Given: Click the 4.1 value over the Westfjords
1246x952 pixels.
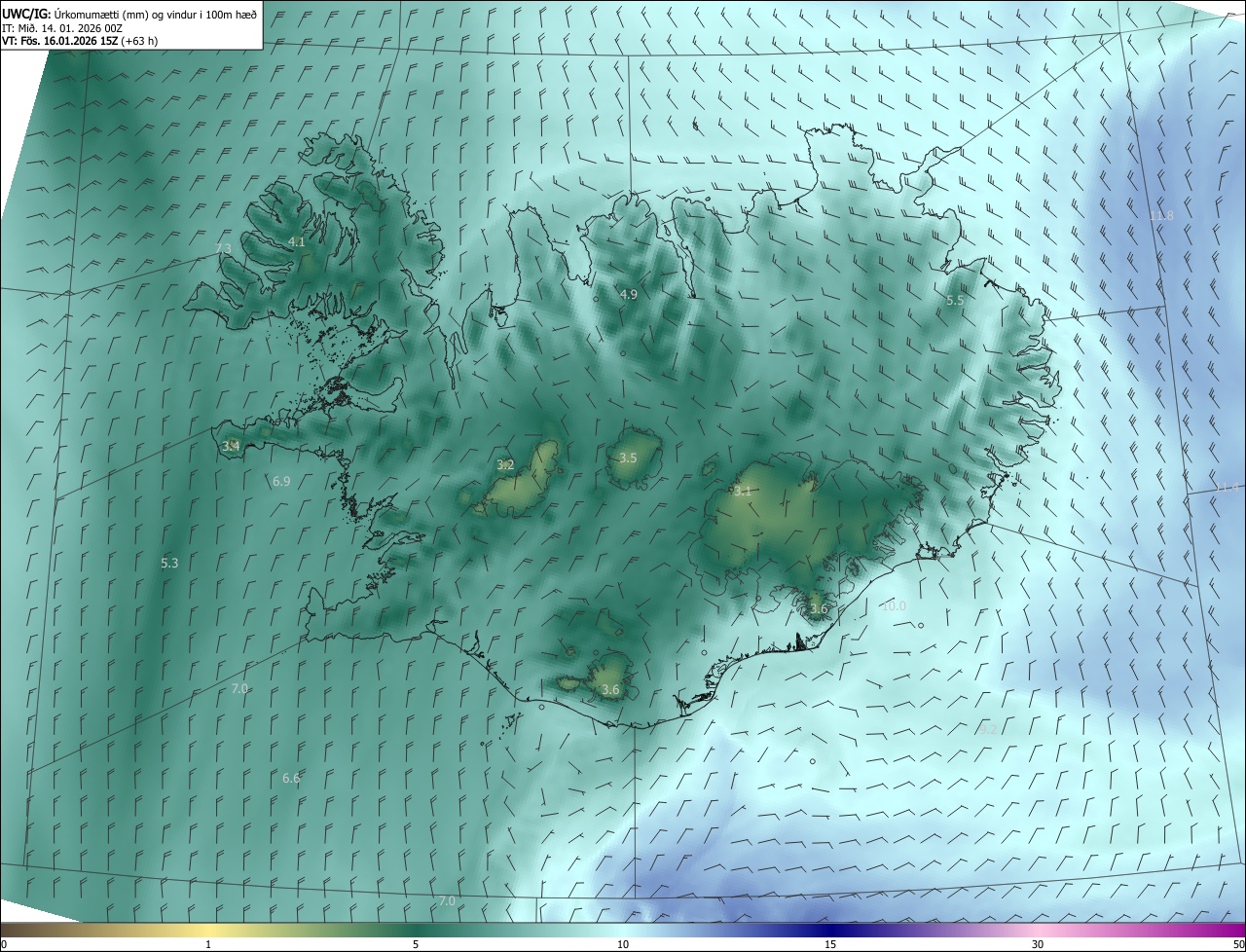Looking at the screenshot, I should [297, 241].
